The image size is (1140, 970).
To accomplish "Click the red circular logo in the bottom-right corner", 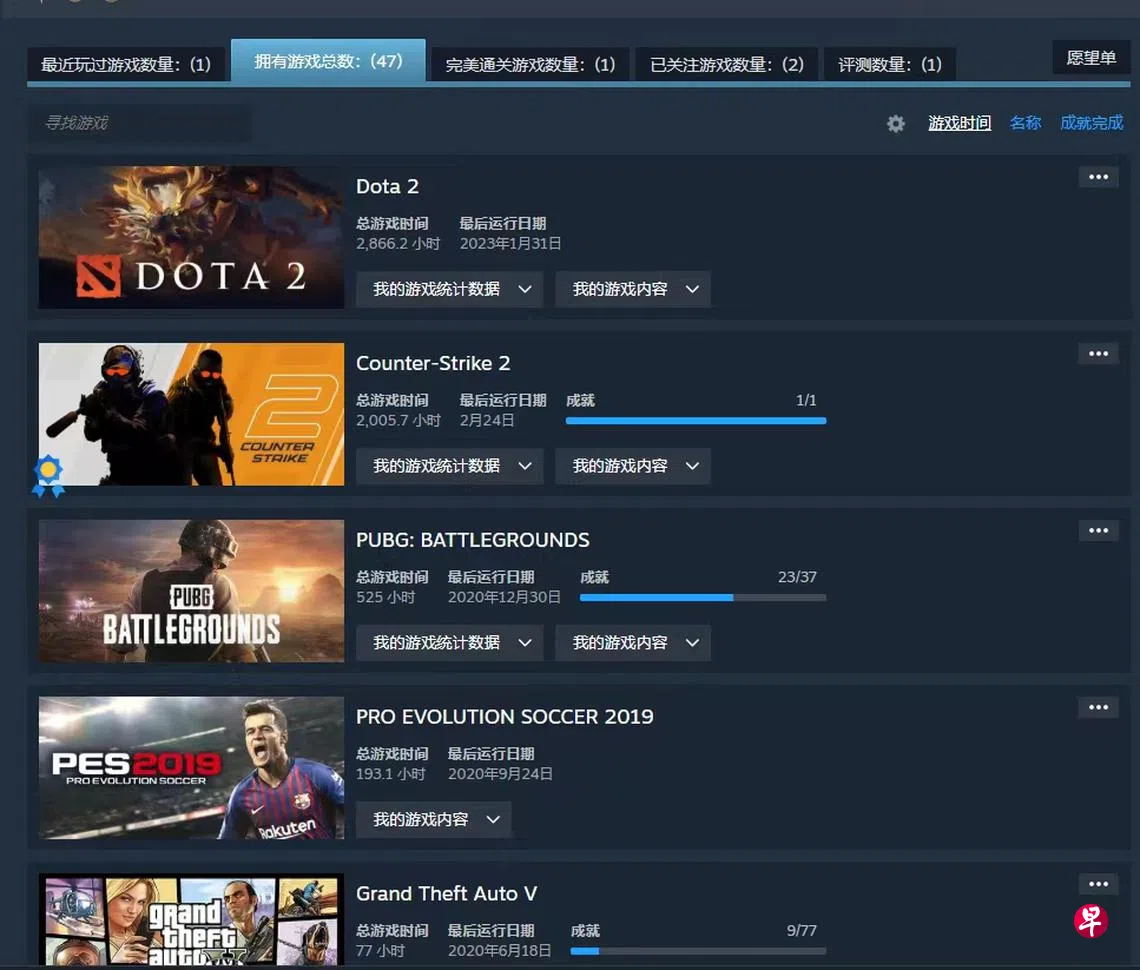I will coord(1091,920).
